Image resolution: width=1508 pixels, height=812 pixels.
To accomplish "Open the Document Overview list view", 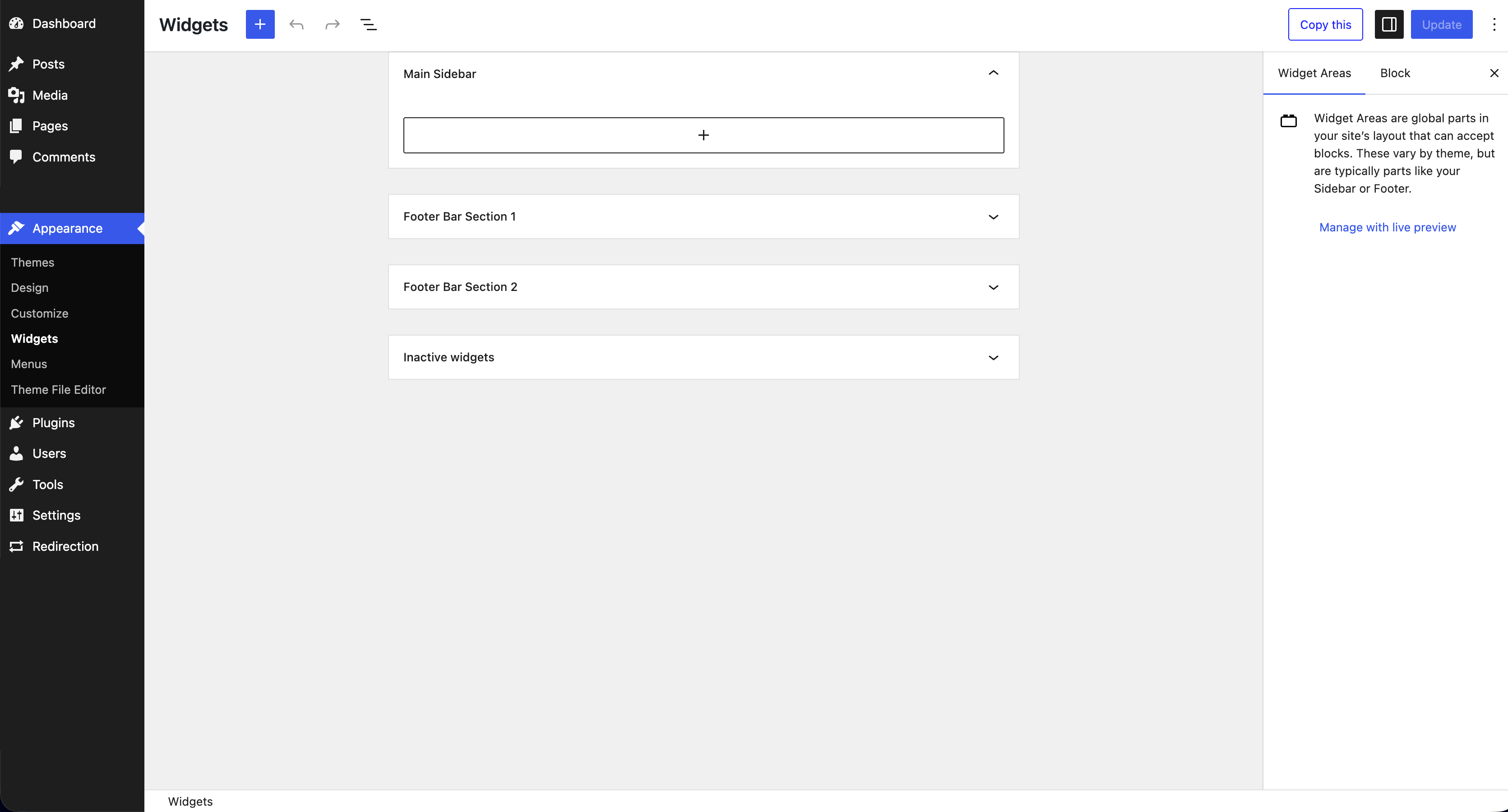I will [369, 24].
